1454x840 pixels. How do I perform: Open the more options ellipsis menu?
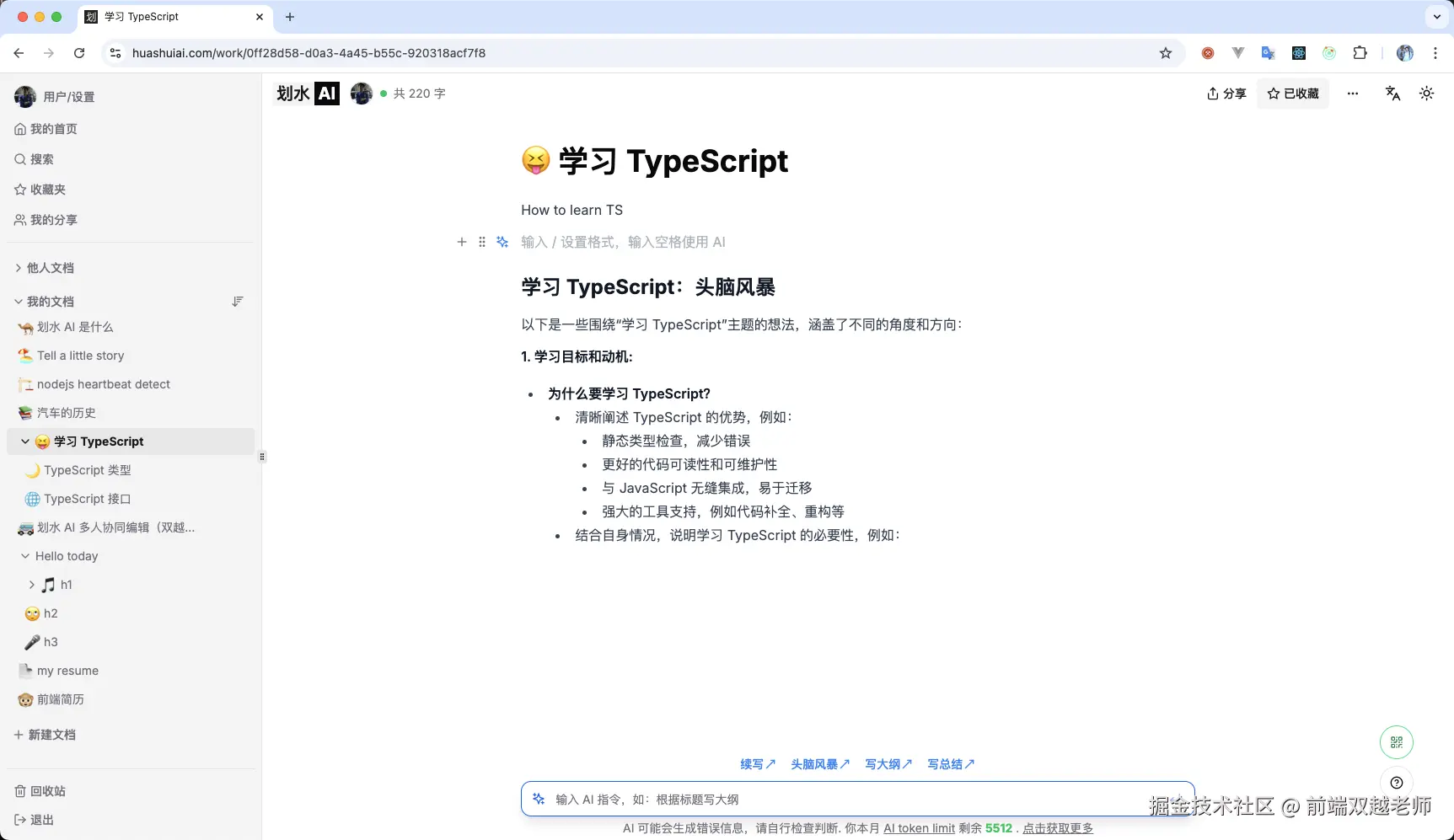pyautogui.click(x=1353, y=94)
